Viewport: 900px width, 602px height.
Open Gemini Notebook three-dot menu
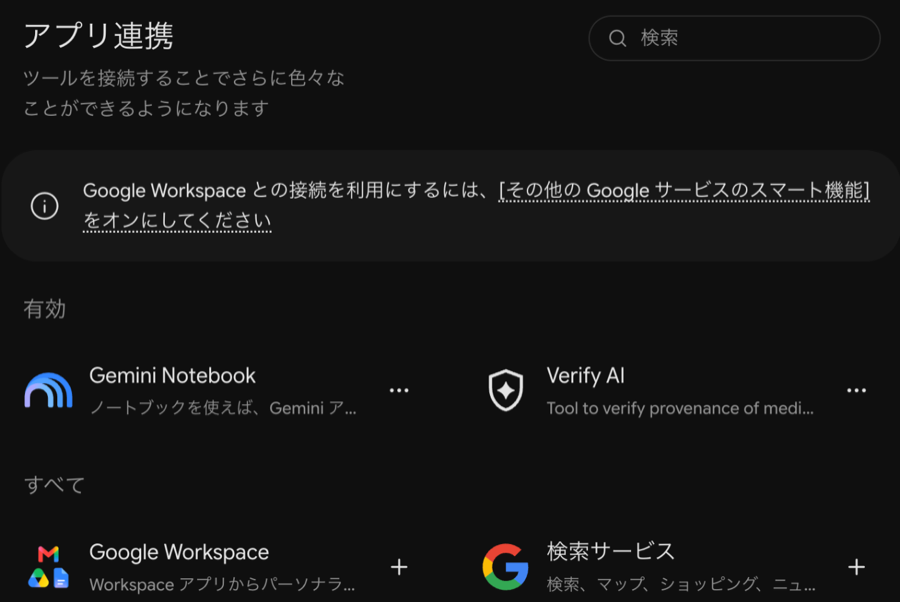coord(399,390)
